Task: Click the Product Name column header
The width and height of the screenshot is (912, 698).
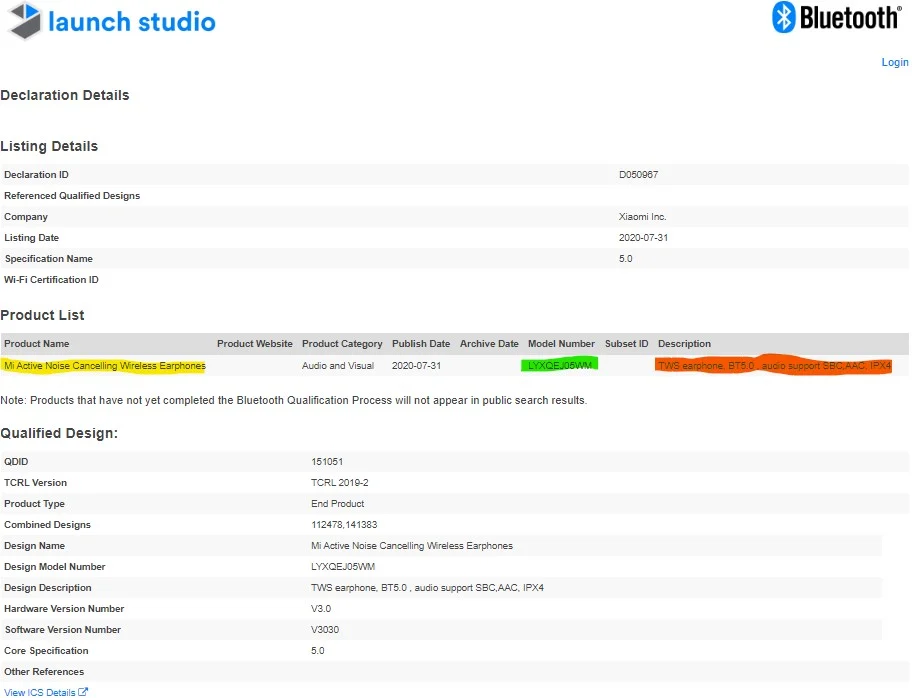Action: (x=36, y=344)
